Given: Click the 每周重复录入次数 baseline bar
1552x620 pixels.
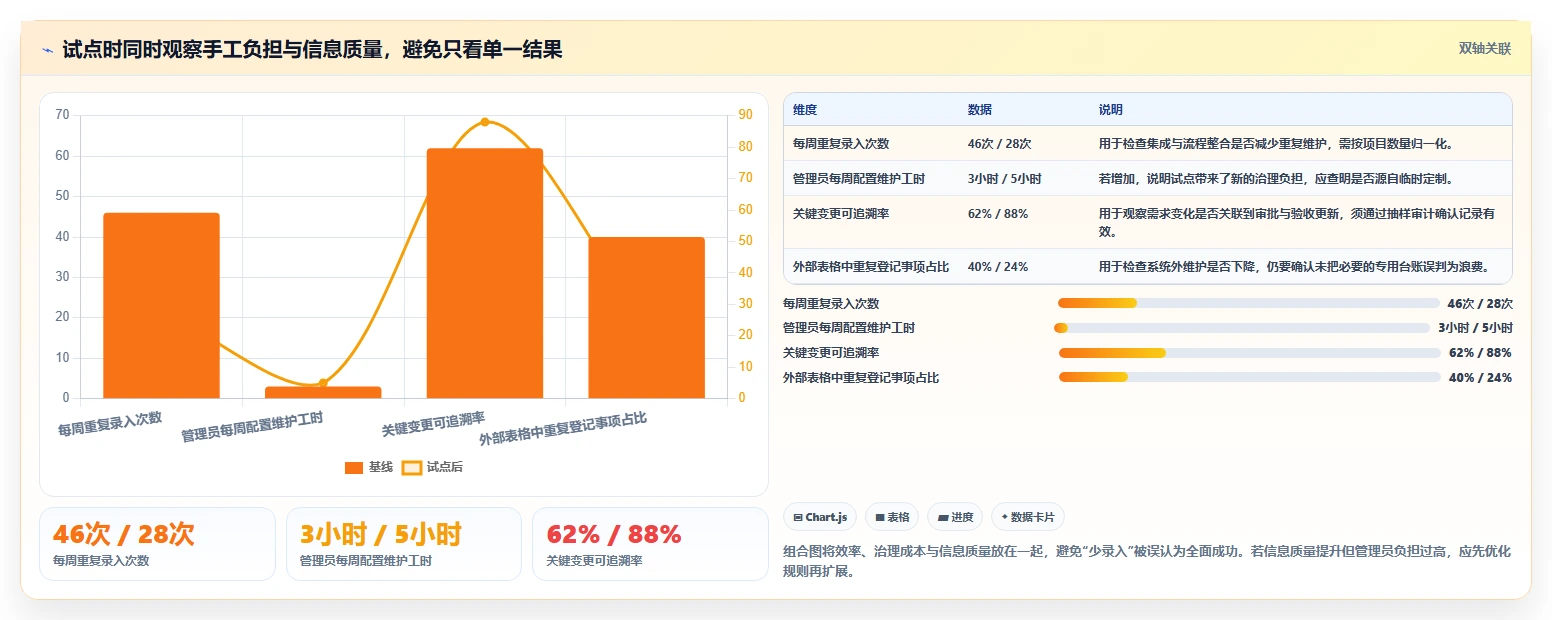Looking at the screenshot, I should tap(161, 305).
